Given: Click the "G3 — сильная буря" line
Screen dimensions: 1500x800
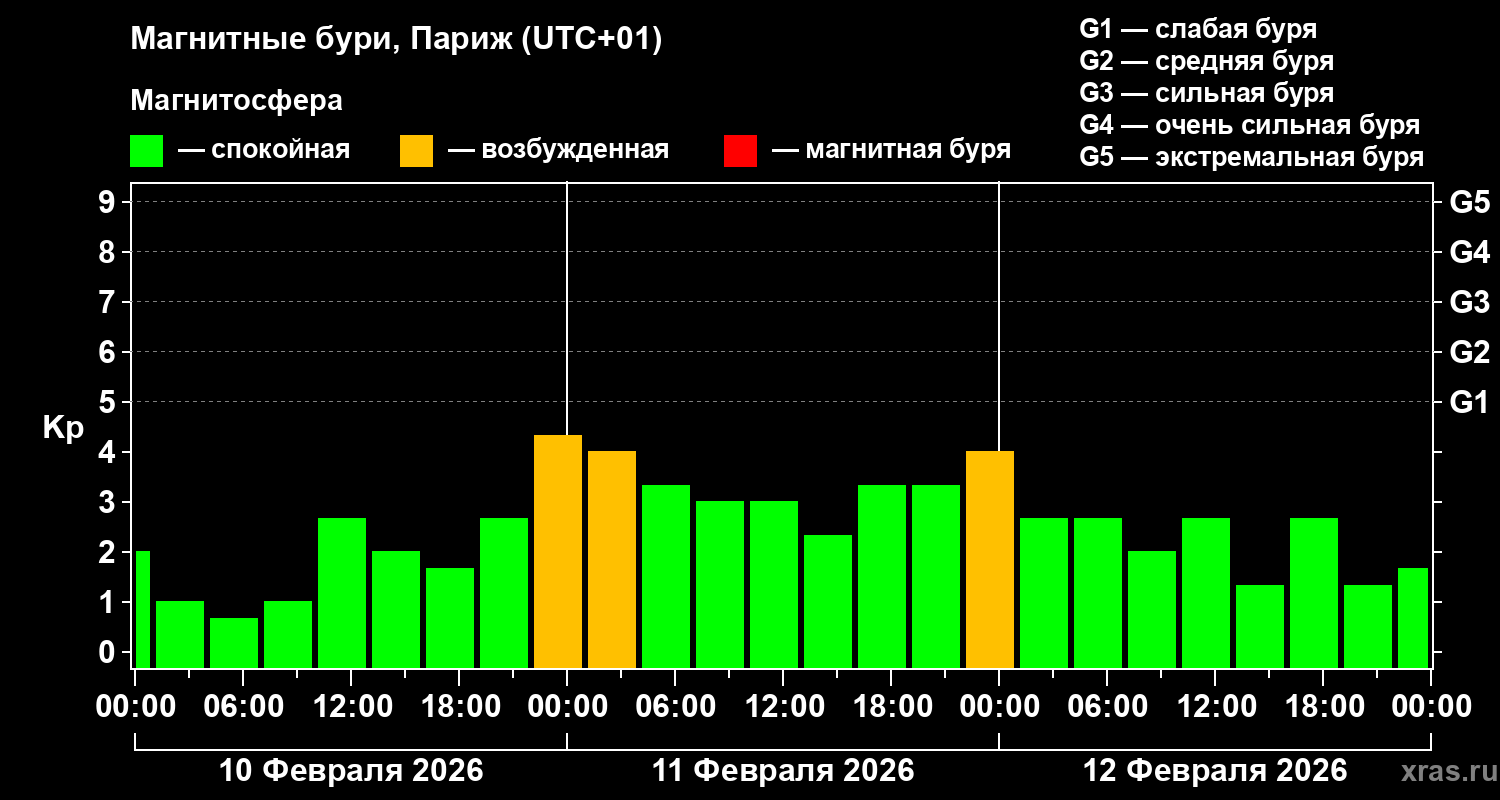Looking at the screenshot, I should (x=1207, y=93).
